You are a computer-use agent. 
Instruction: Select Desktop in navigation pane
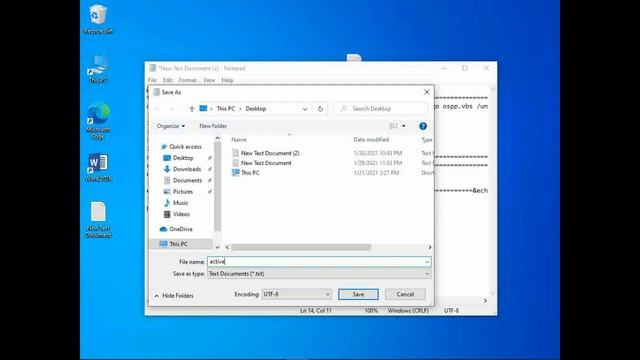178,158
